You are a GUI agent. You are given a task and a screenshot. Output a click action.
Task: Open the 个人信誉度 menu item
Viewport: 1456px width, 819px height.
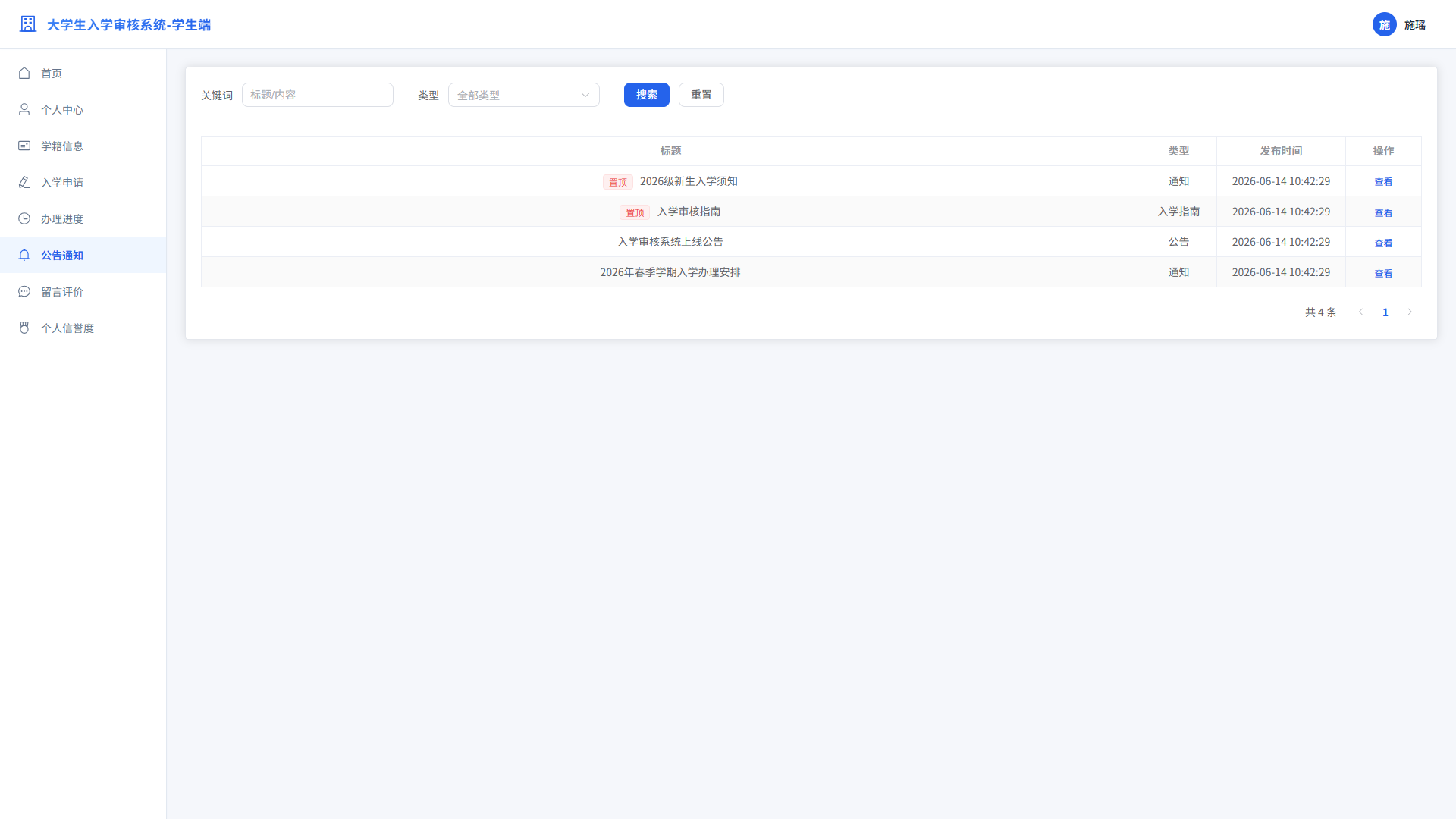click(83, 328)
